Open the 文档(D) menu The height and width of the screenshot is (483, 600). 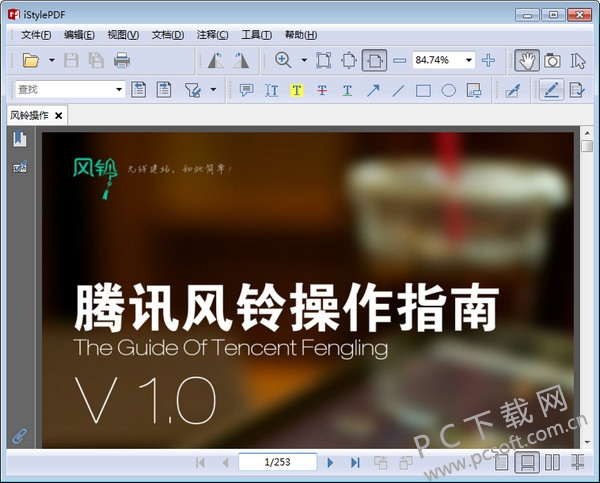coord(168,35)
